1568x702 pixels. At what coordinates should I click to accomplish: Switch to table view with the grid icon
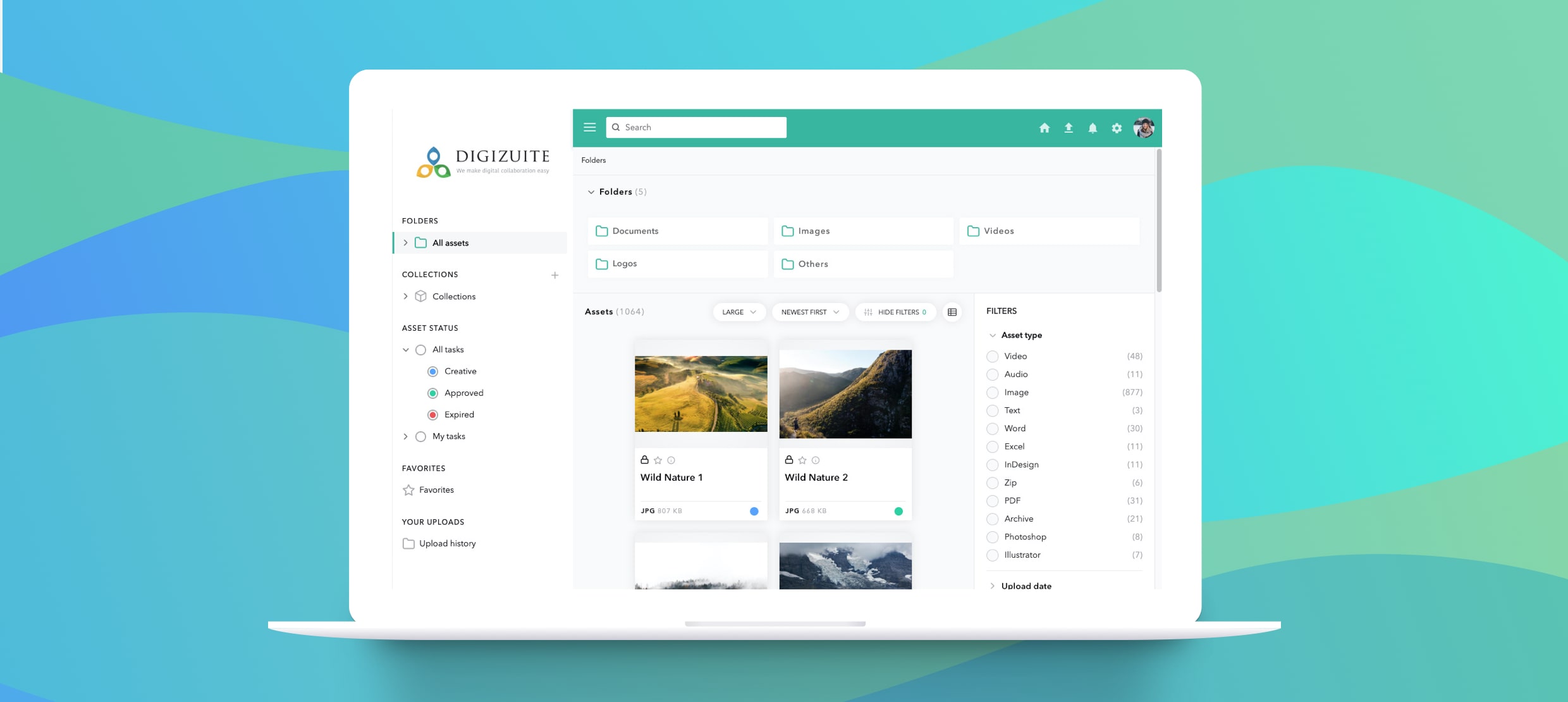point(952,312)
